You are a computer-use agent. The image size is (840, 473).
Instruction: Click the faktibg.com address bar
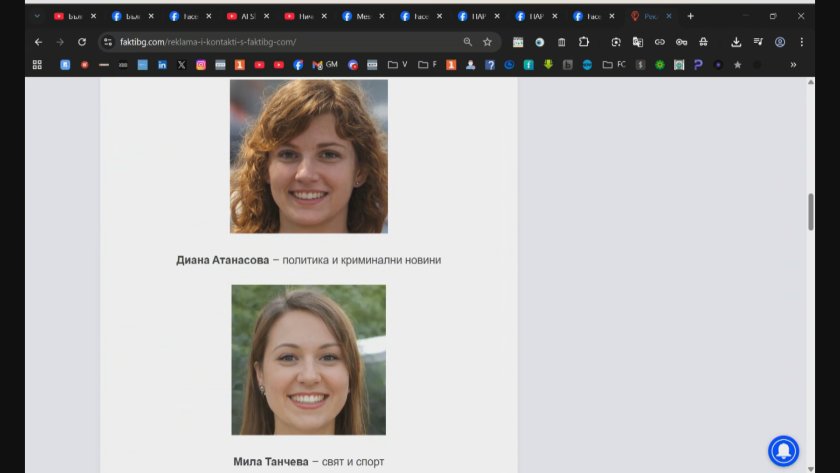pyautogui.click(x=280, y=42)
